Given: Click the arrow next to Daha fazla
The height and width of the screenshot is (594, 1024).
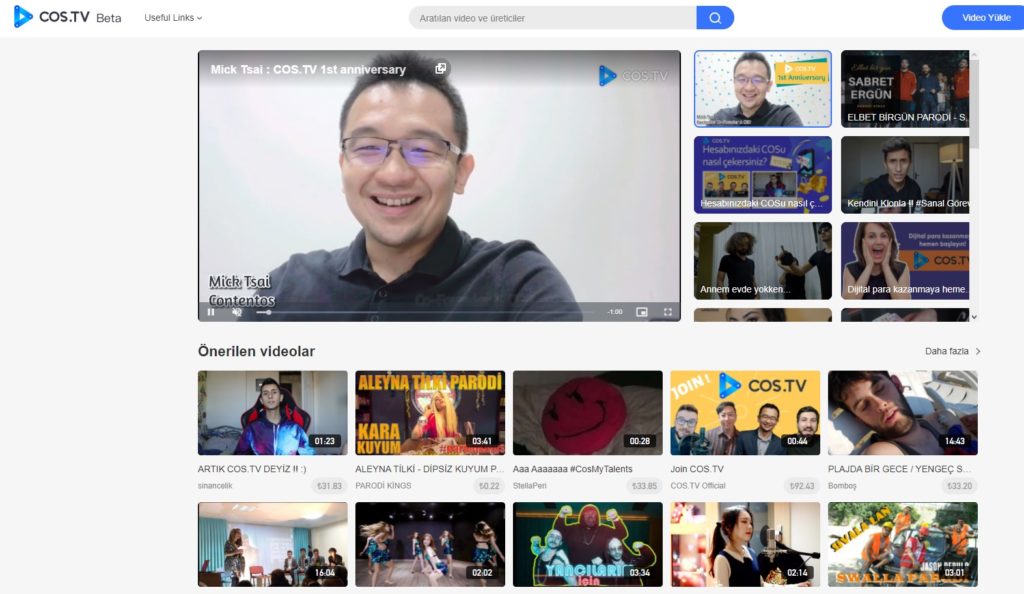Looking at the screenshot, I should click(978, 351).
